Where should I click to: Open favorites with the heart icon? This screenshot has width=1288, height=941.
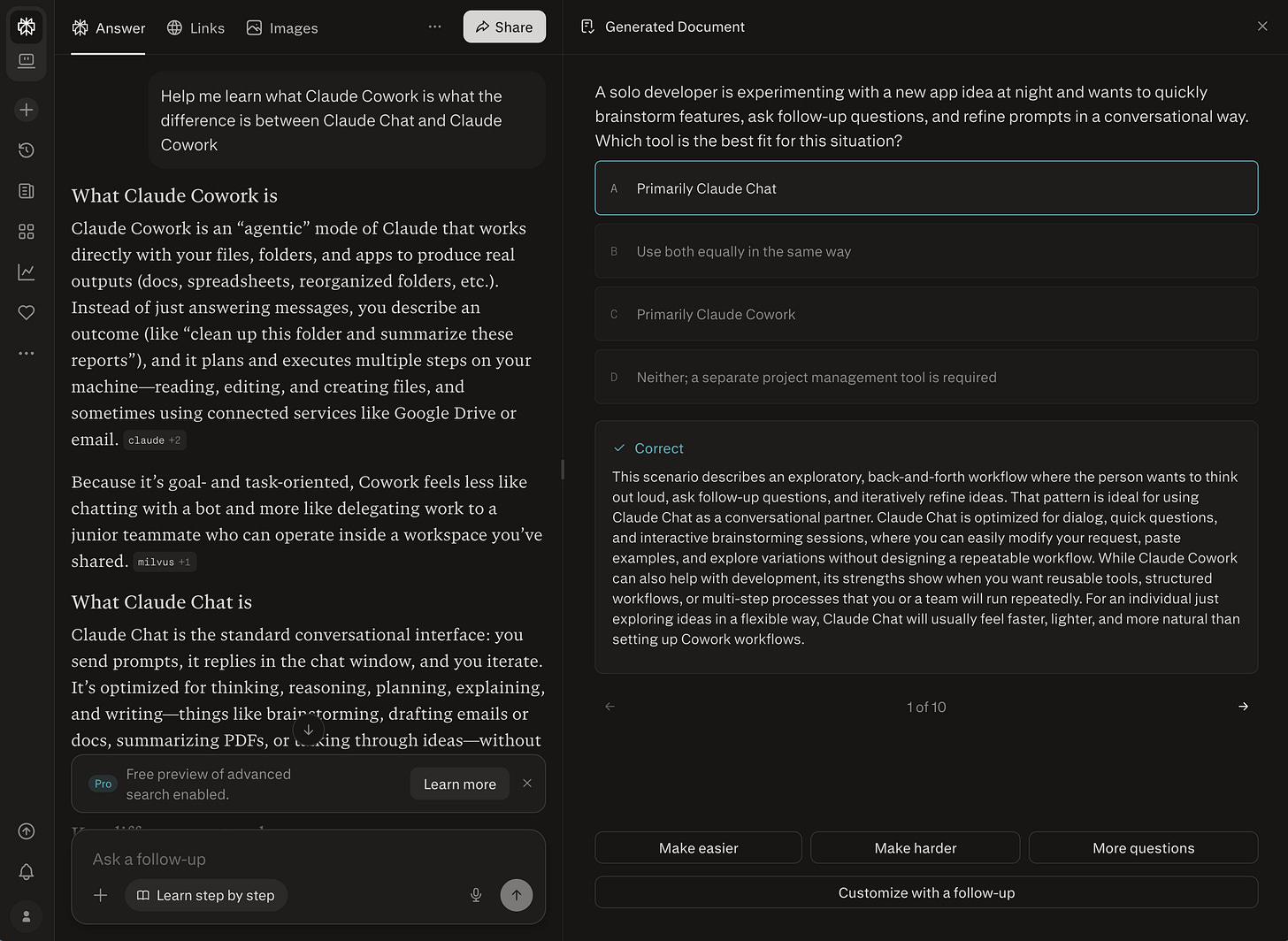[26, 312]
